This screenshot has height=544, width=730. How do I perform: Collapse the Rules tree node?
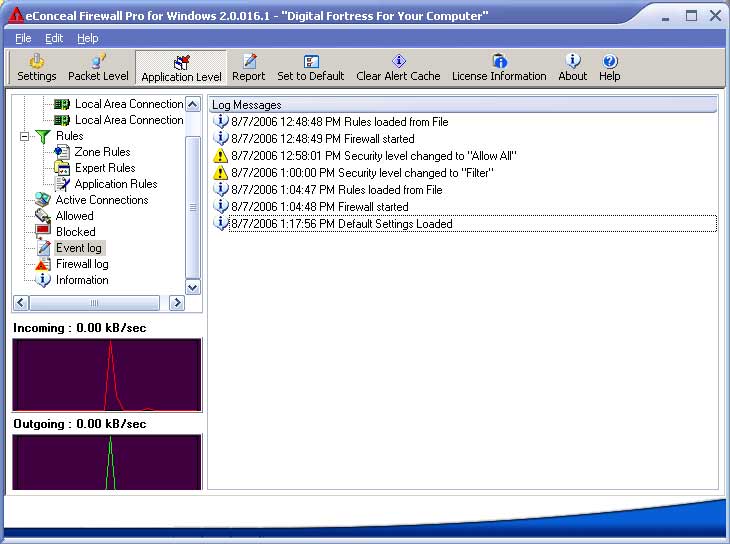pos(24,136)
